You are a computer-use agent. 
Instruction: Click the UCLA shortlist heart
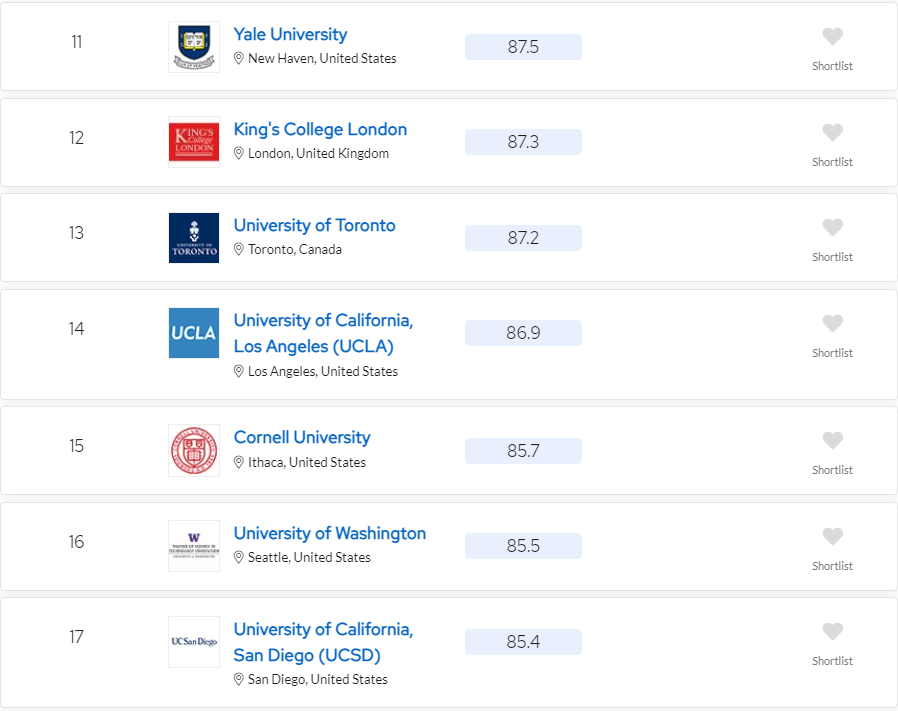[832, 324]
